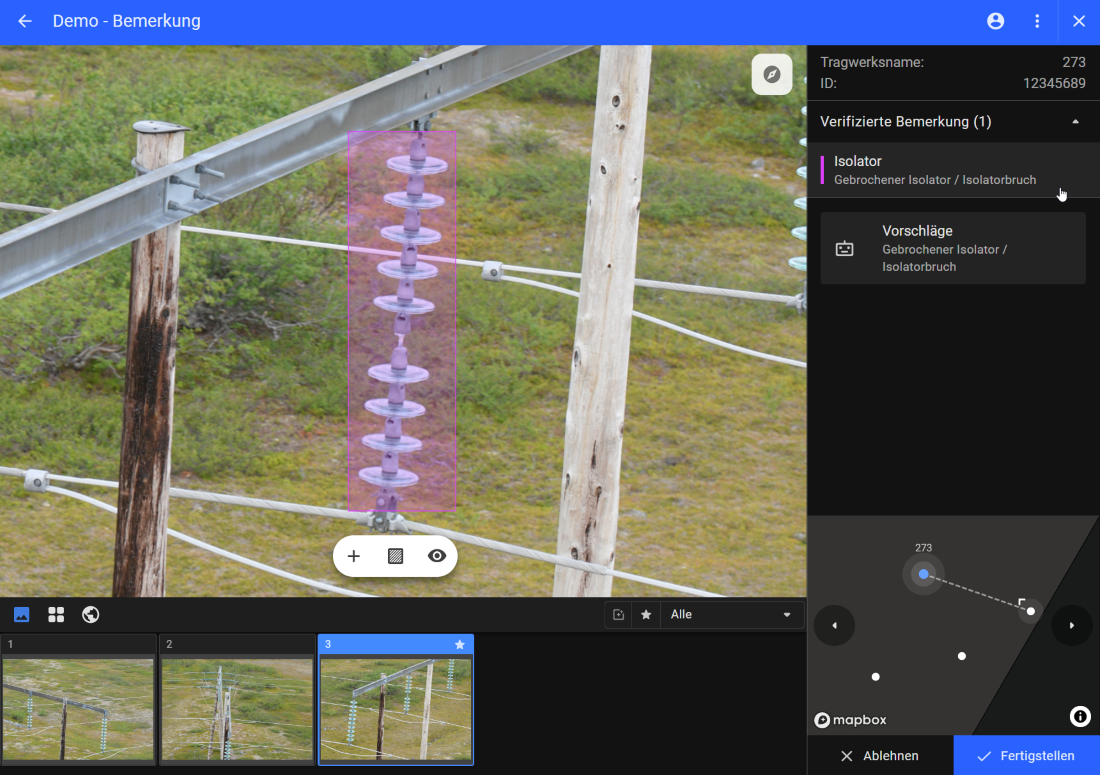Open the globe map view
This screenshot has height=775, width=1100.
coord(90,614)
